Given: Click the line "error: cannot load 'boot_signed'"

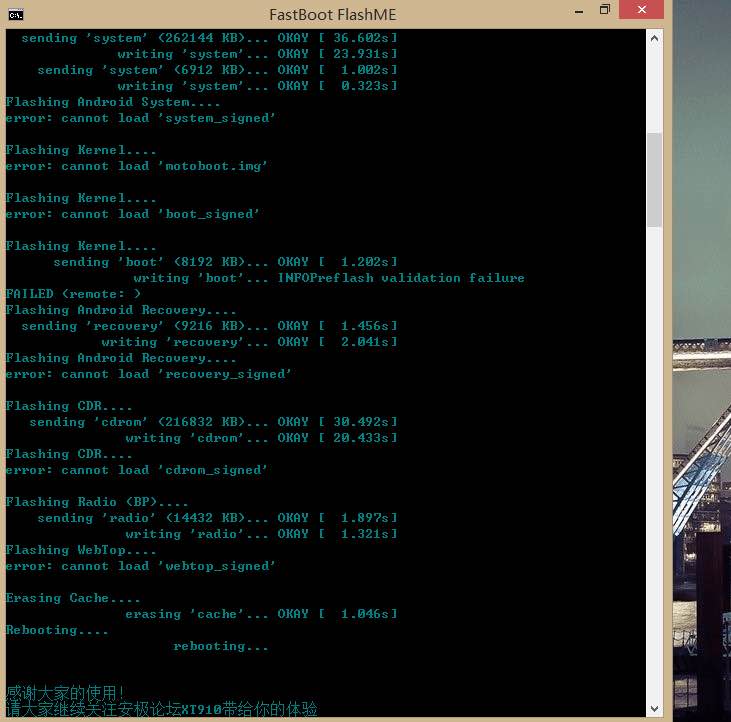Looking at the screenshot, I should pyautogui.click(x=133, y=214).
